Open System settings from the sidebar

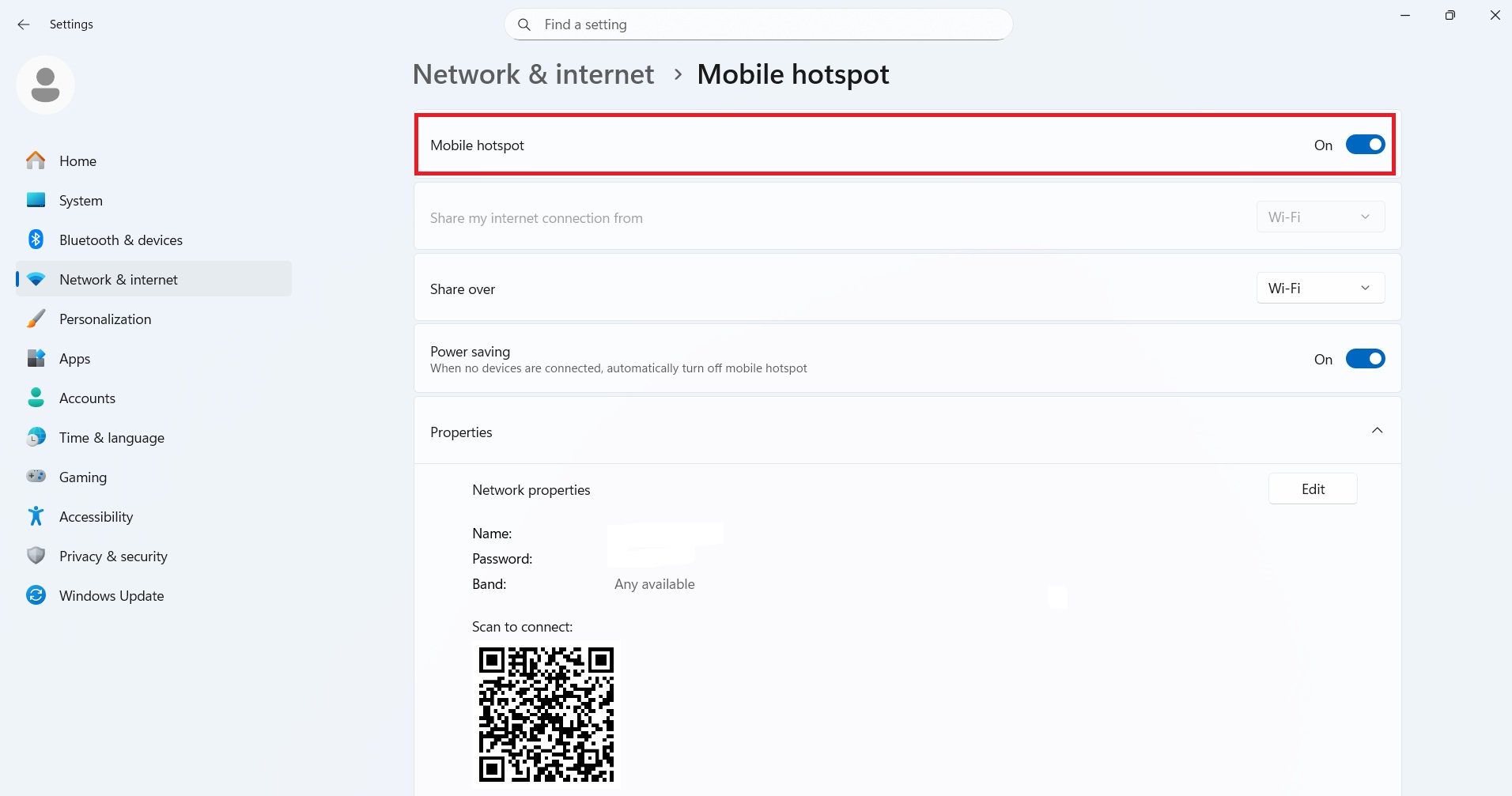(80, 200)
